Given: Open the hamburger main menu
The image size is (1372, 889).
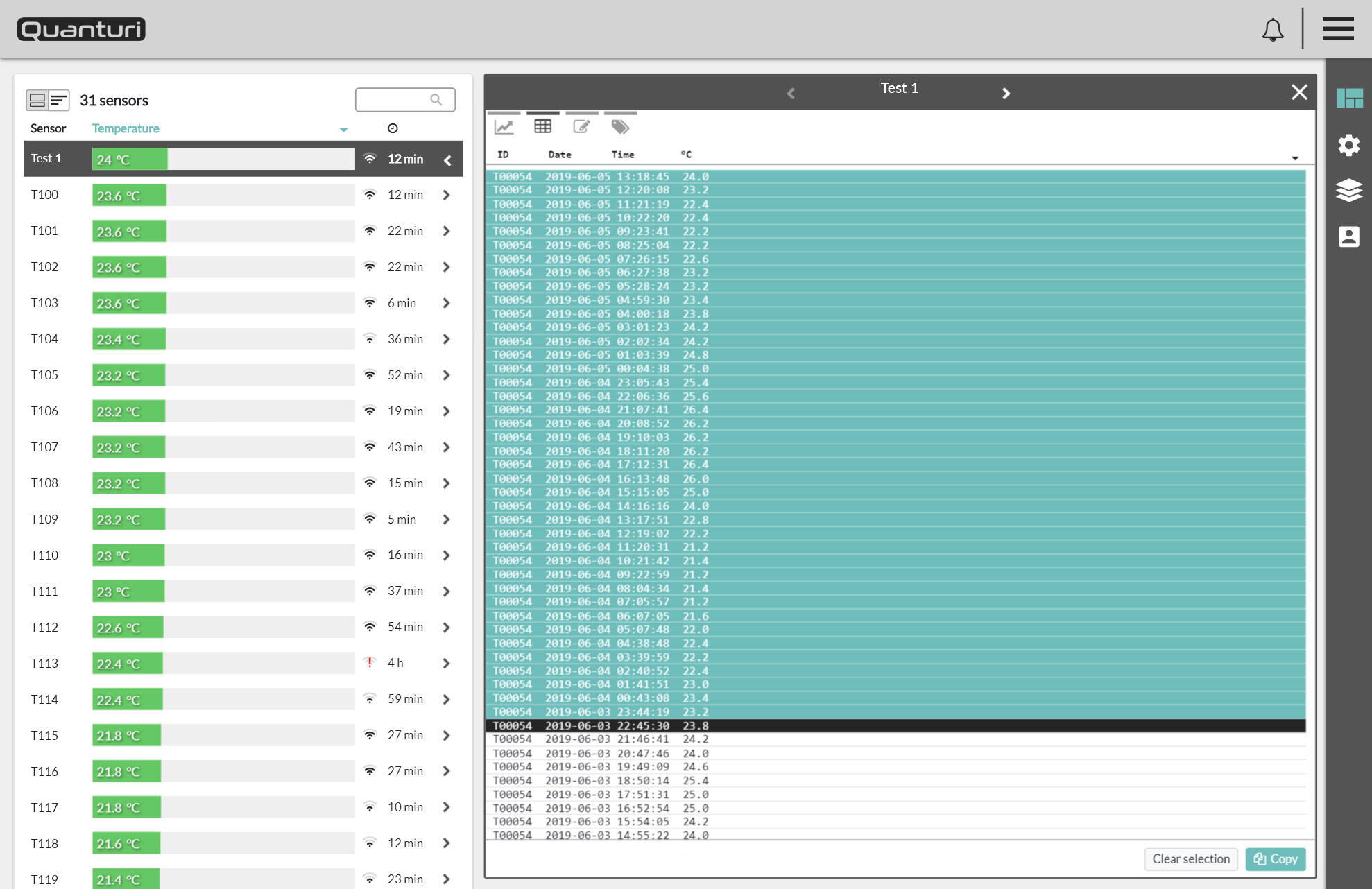Looking at the screenshot, I should tap(1338, 29).
